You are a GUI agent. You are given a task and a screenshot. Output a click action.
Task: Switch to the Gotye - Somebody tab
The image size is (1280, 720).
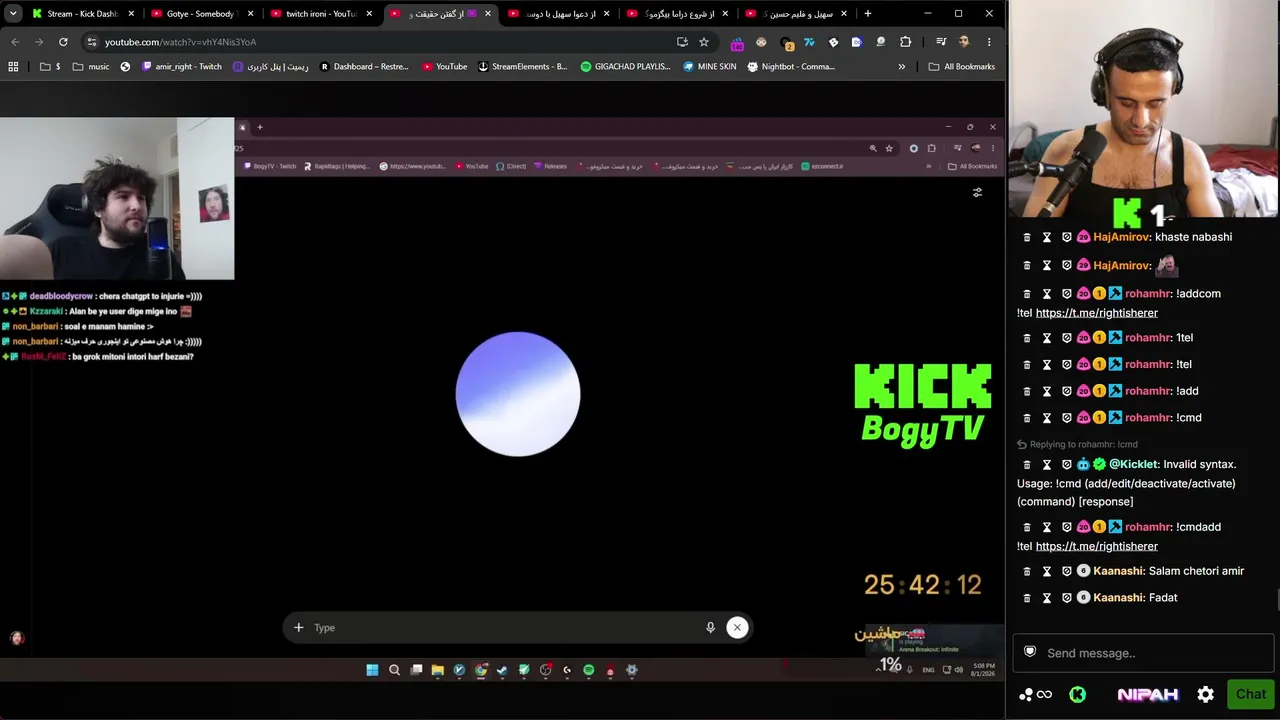pos(200,14)
